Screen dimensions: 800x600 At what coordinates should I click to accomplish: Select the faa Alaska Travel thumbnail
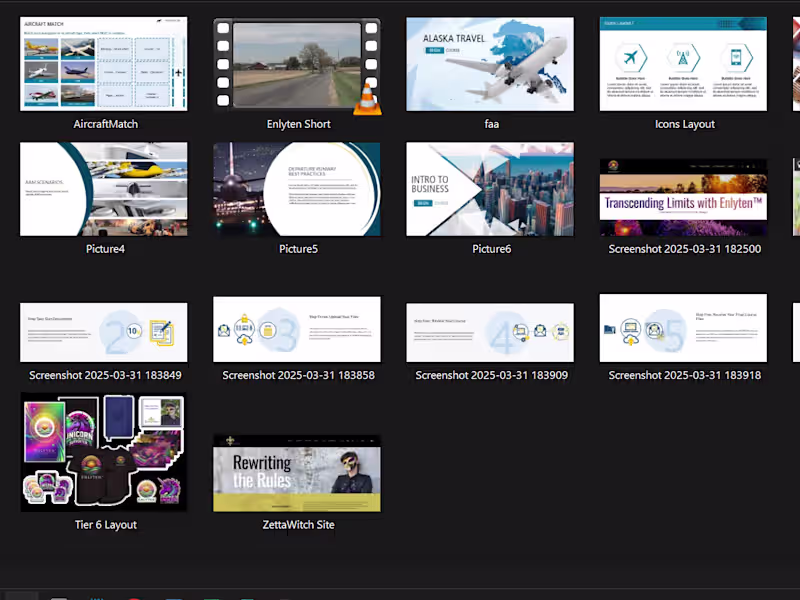(x=491, y=63)
